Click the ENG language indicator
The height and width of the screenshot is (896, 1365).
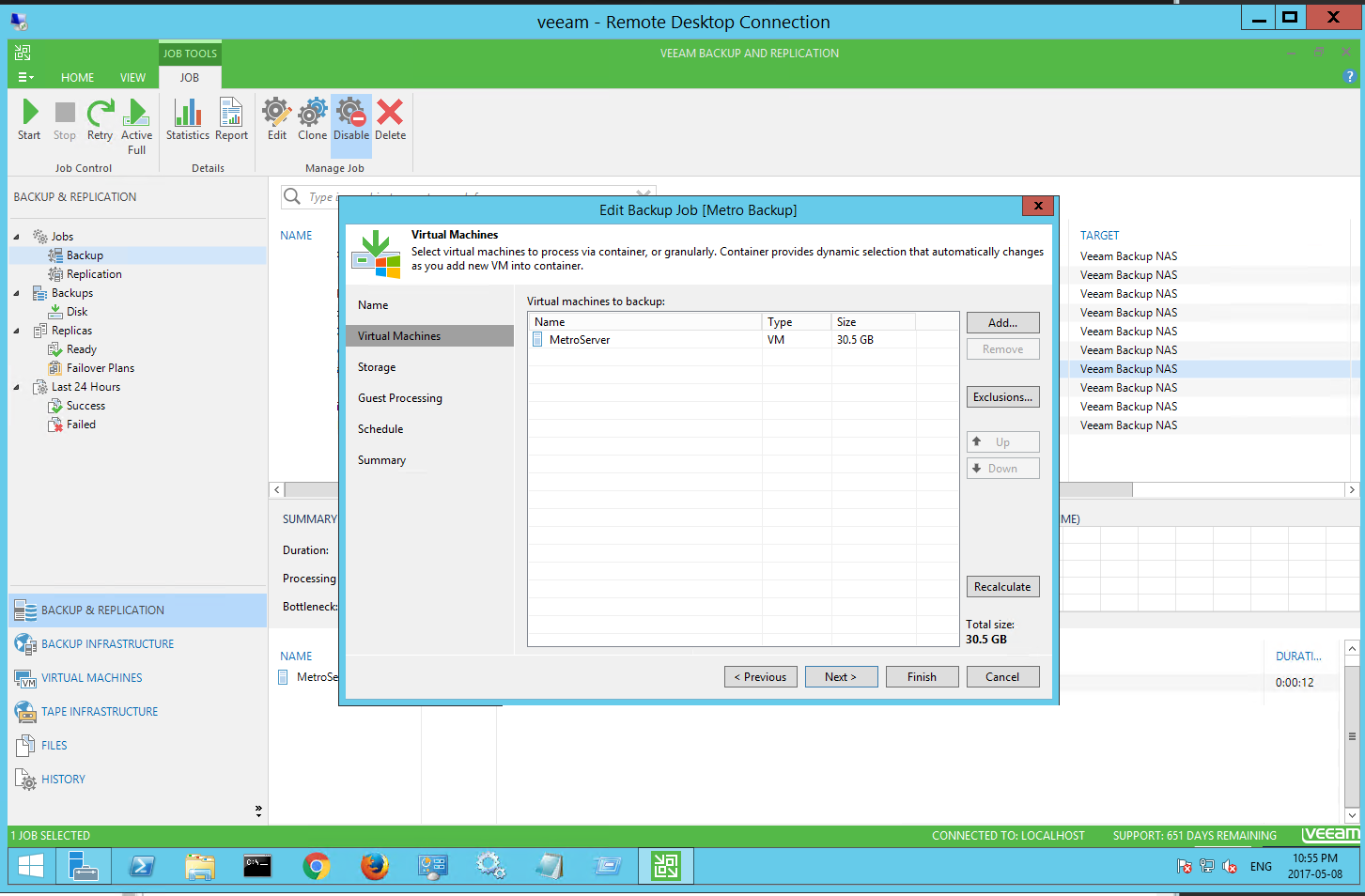tap(1261, 867)
